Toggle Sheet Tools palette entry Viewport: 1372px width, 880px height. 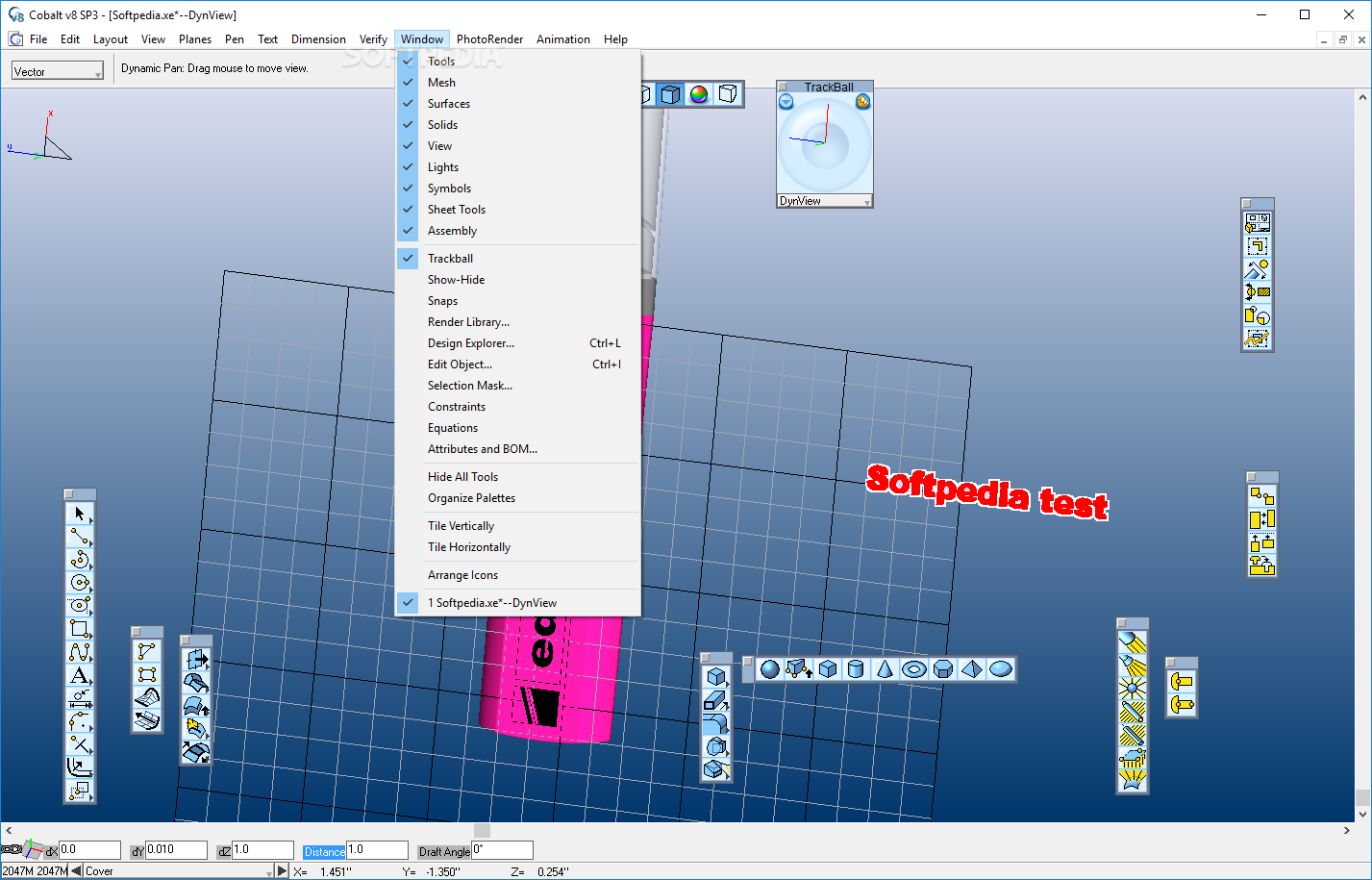click(517, 210)
